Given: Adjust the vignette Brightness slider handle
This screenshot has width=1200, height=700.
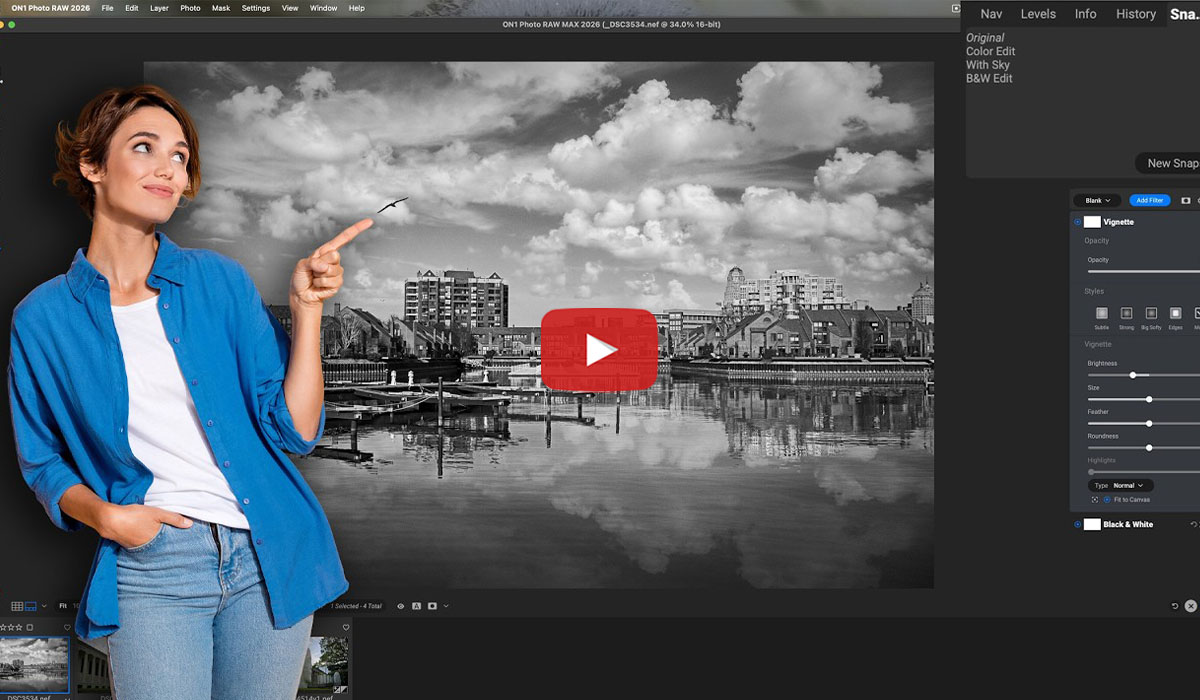Looking at the screenshot, I should point(1133,375).
